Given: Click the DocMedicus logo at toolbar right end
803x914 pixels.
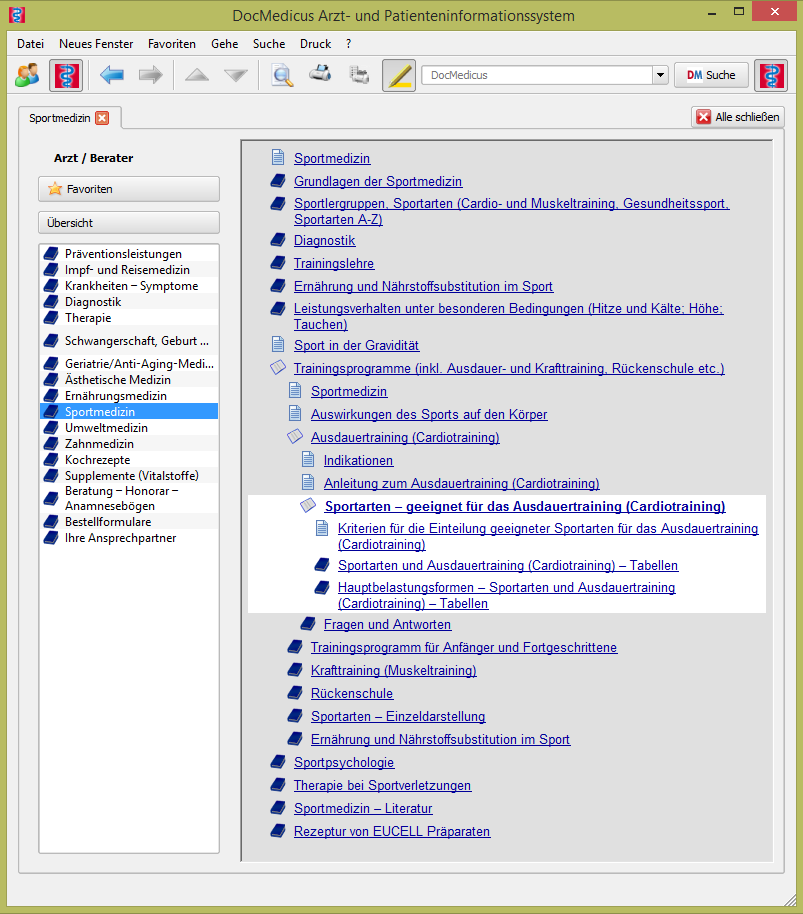Looking at the screenshot, I should pyautogui.click(x=771, y=75).
